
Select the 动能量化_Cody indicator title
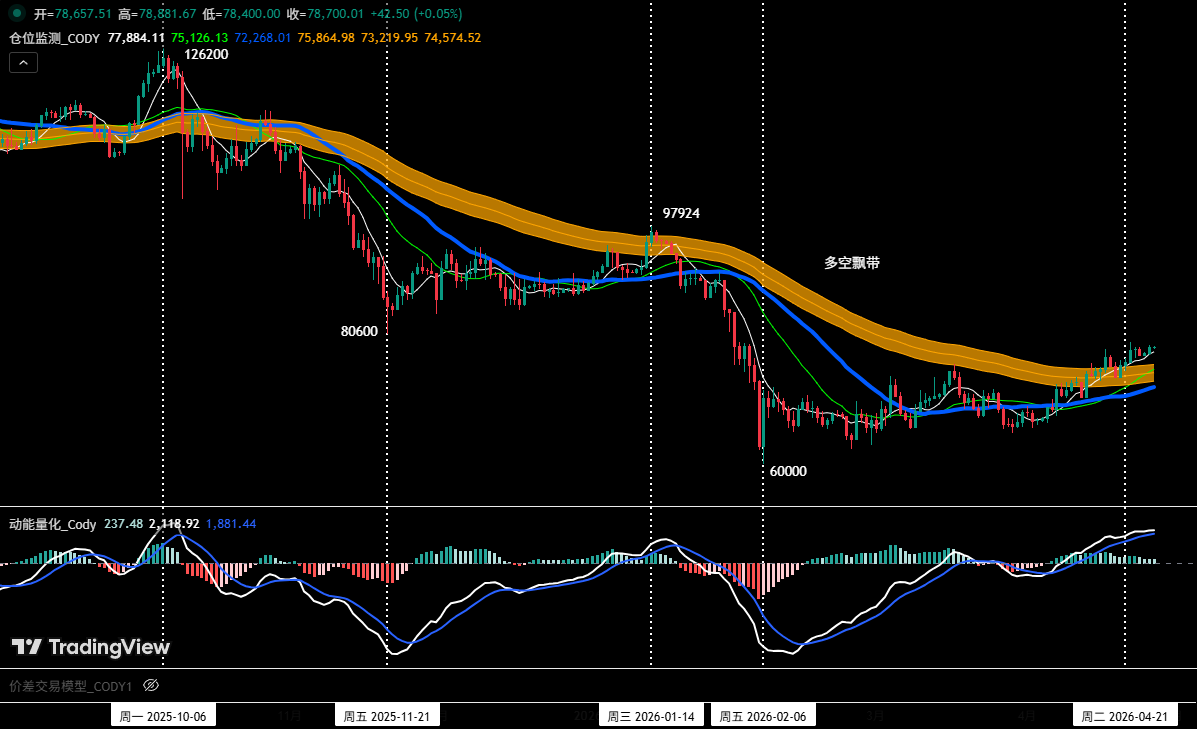(50, 524)
